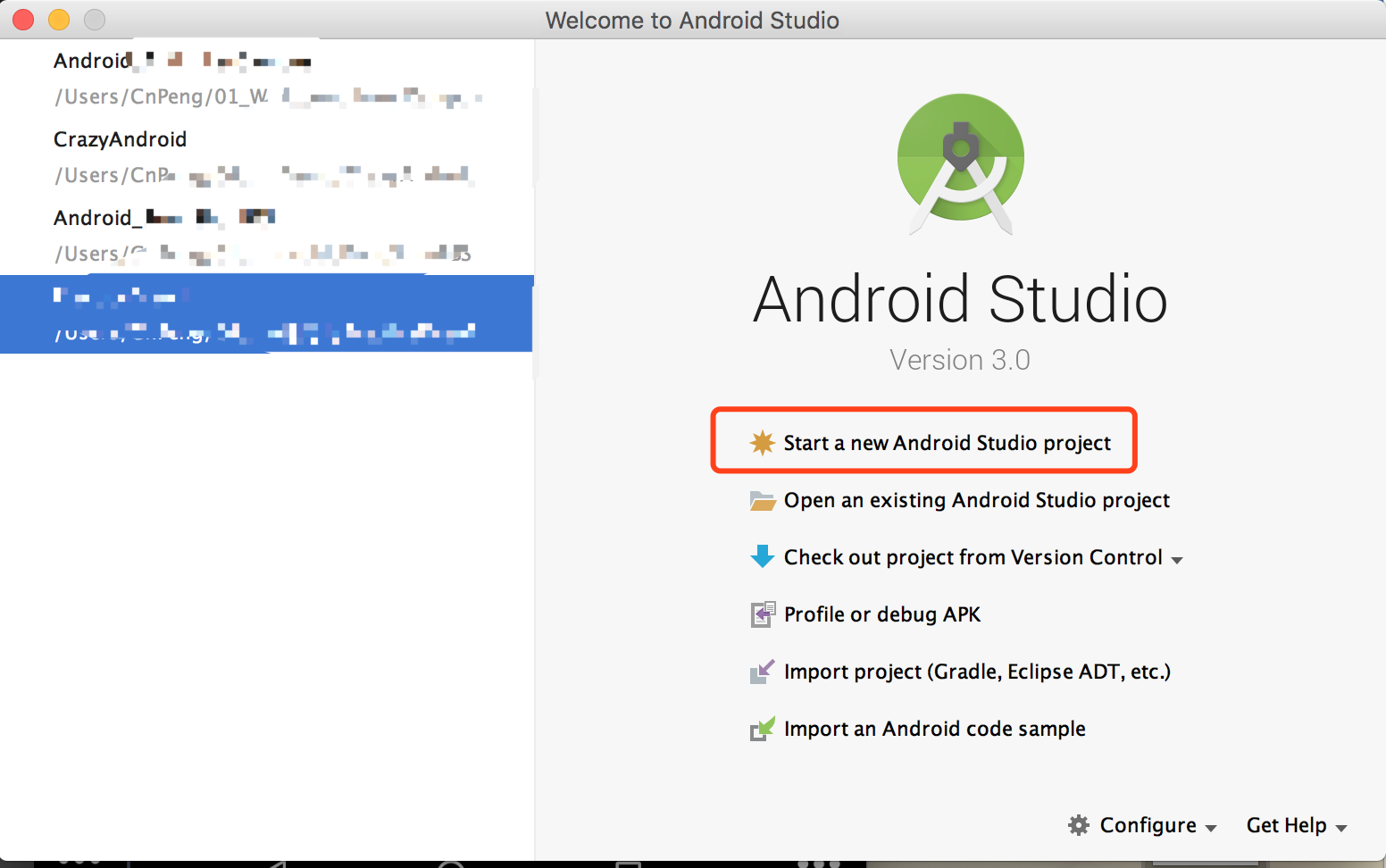
Task: Choose Import an Android code sample
Action: [x=935, y=729]
